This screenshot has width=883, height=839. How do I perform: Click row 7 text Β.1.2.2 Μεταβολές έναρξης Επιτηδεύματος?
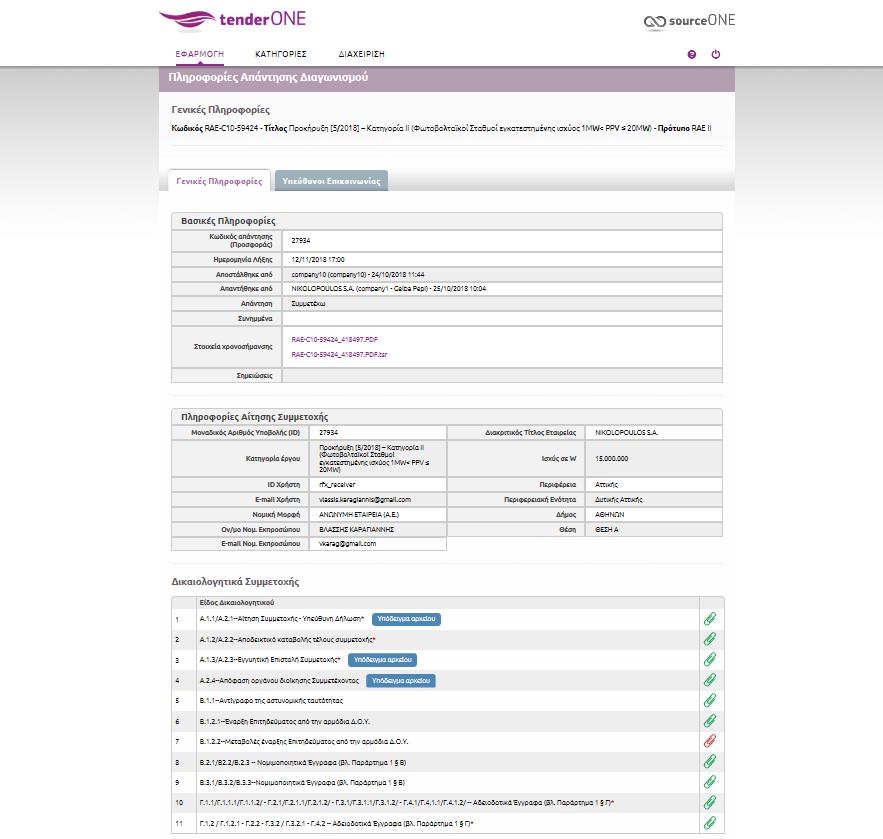[x=304, y=742]
